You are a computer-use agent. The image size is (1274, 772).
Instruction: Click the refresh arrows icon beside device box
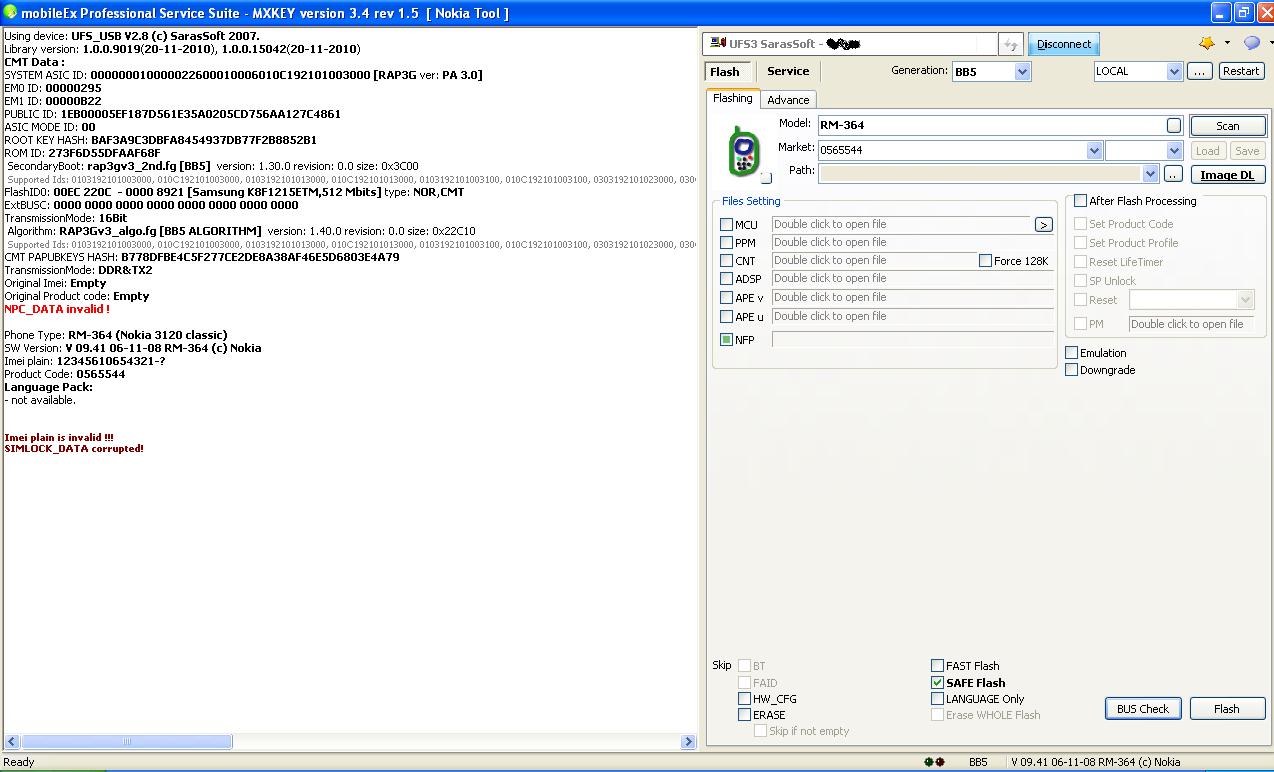point(1011,44)
